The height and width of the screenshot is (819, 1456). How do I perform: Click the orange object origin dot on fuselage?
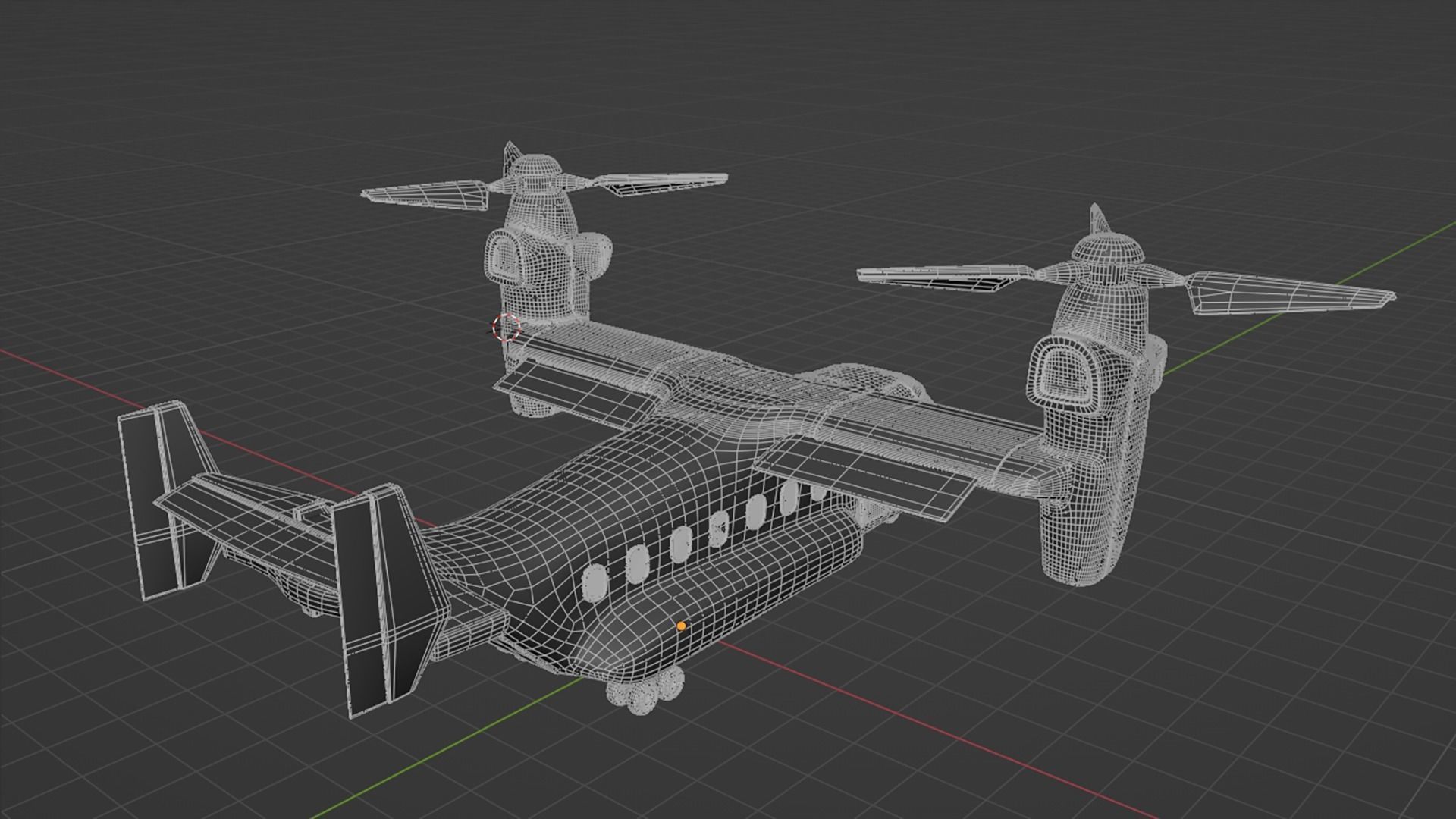pyautogui.click(x=681, y=626)
